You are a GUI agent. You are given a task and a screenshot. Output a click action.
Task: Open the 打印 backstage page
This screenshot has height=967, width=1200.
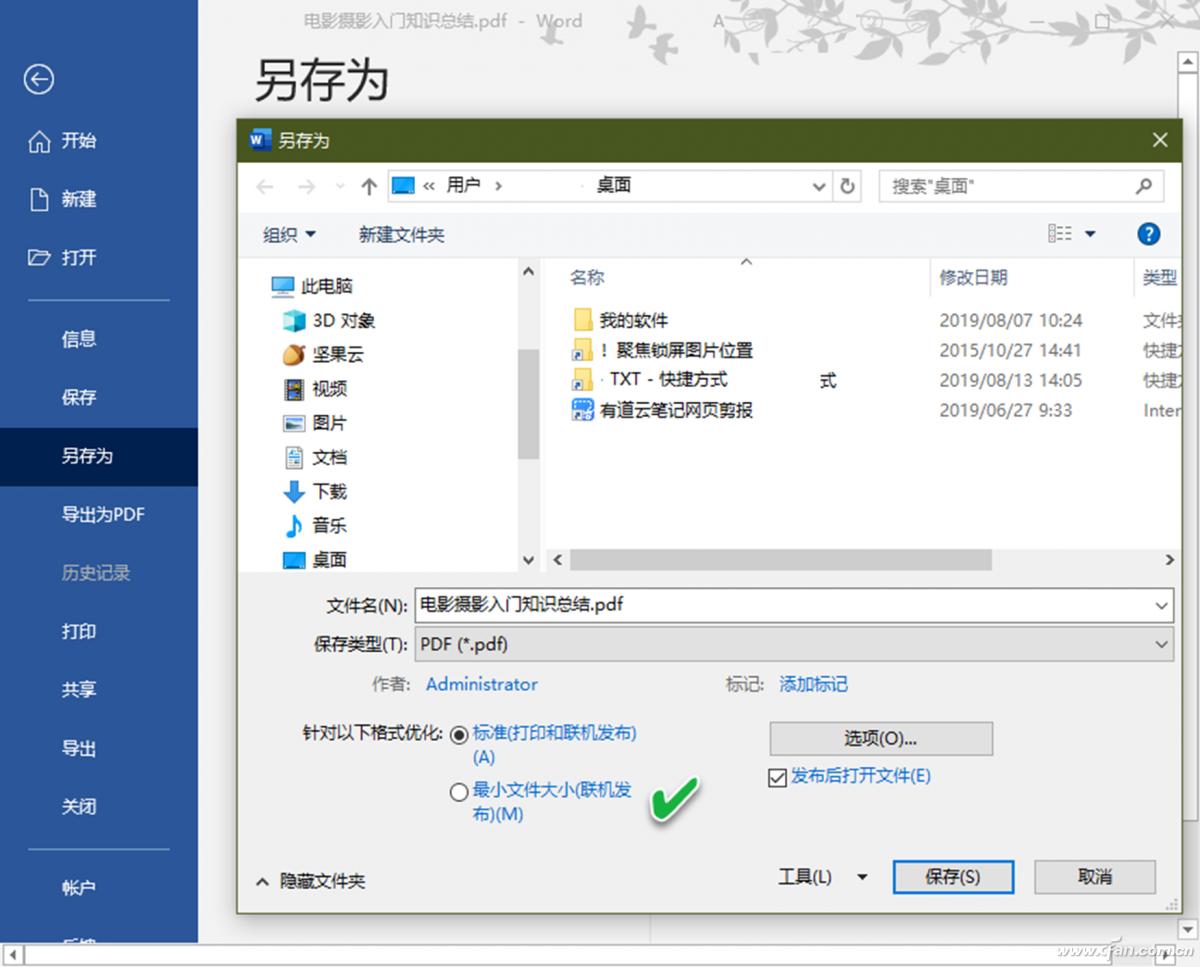point(79,632)
